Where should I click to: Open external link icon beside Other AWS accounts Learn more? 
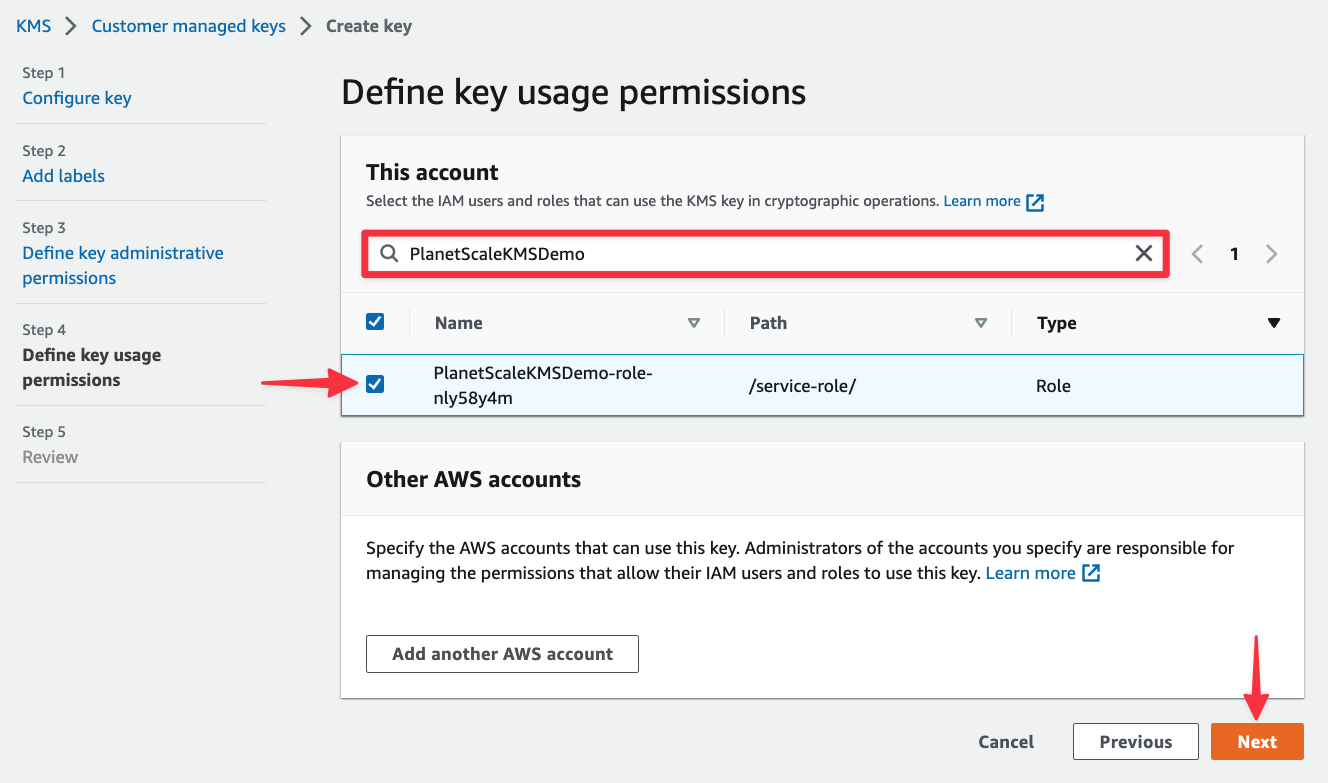[x=1092, y=574]
